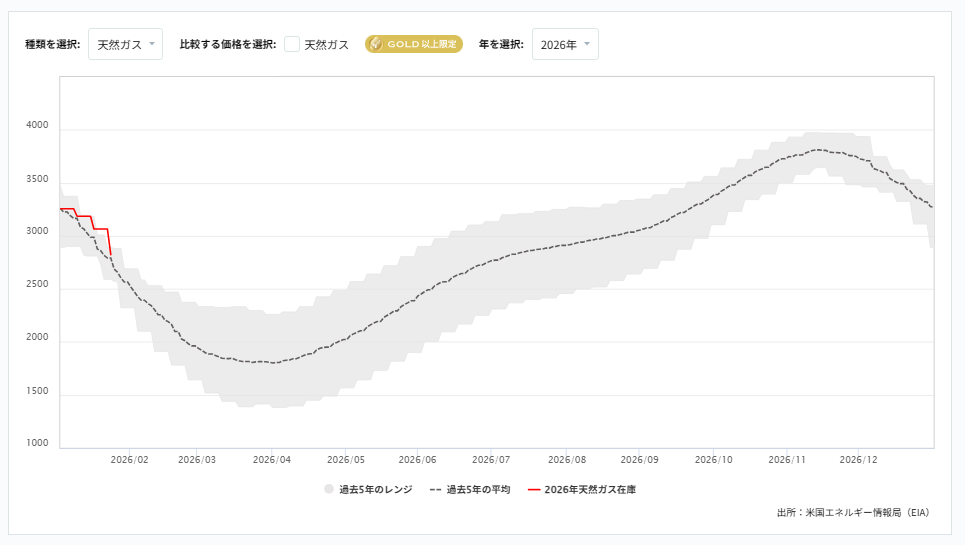Click the coin icon in the GOLD badge
The image size is (965, 545).
pos(376,44)
